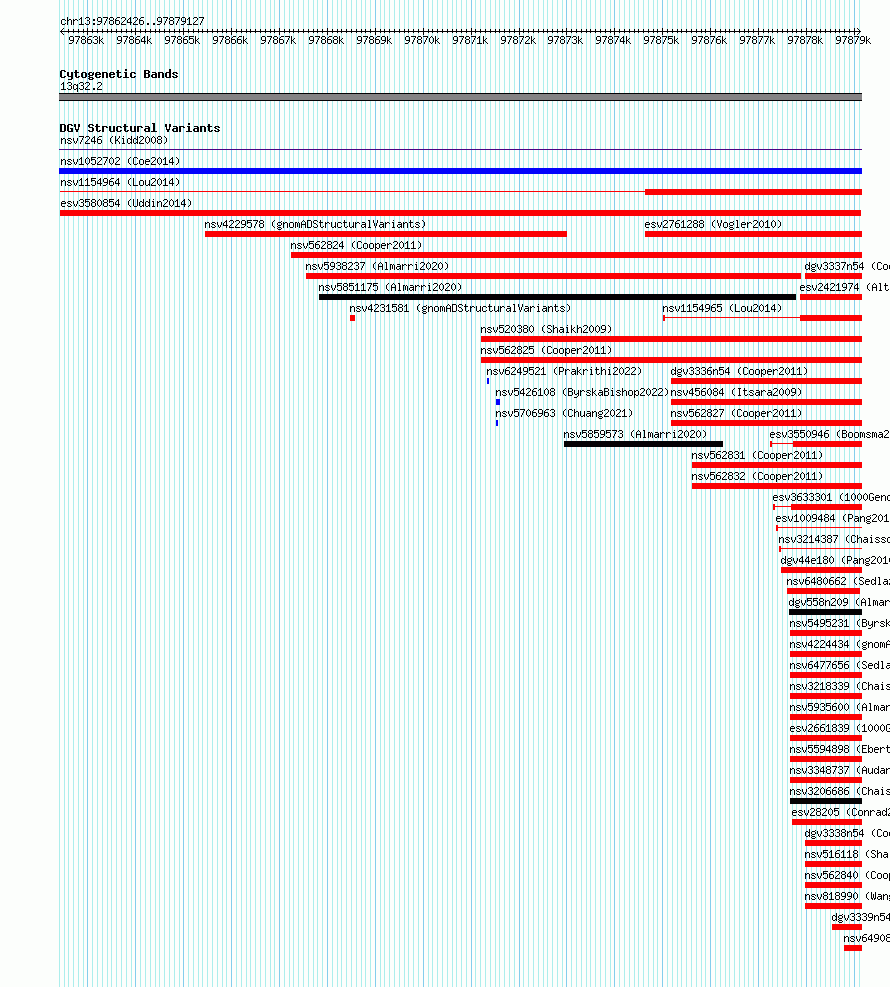The image size is (890, 987).
Task: Select the blue nsv1052702 (Coe2014) bar
Action: tap(461, 171)
